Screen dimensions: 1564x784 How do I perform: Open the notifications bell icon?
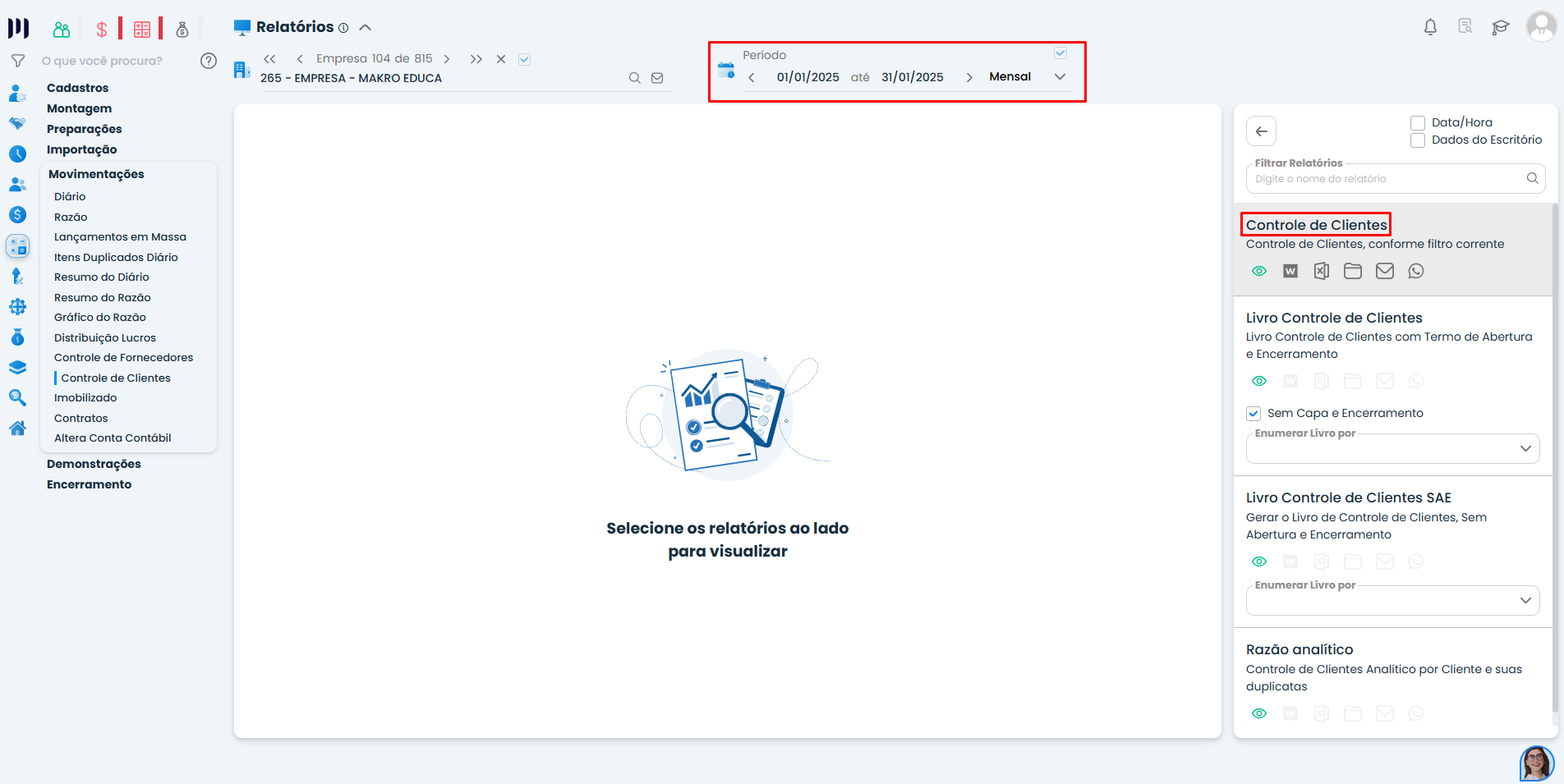click(1430, 27)
